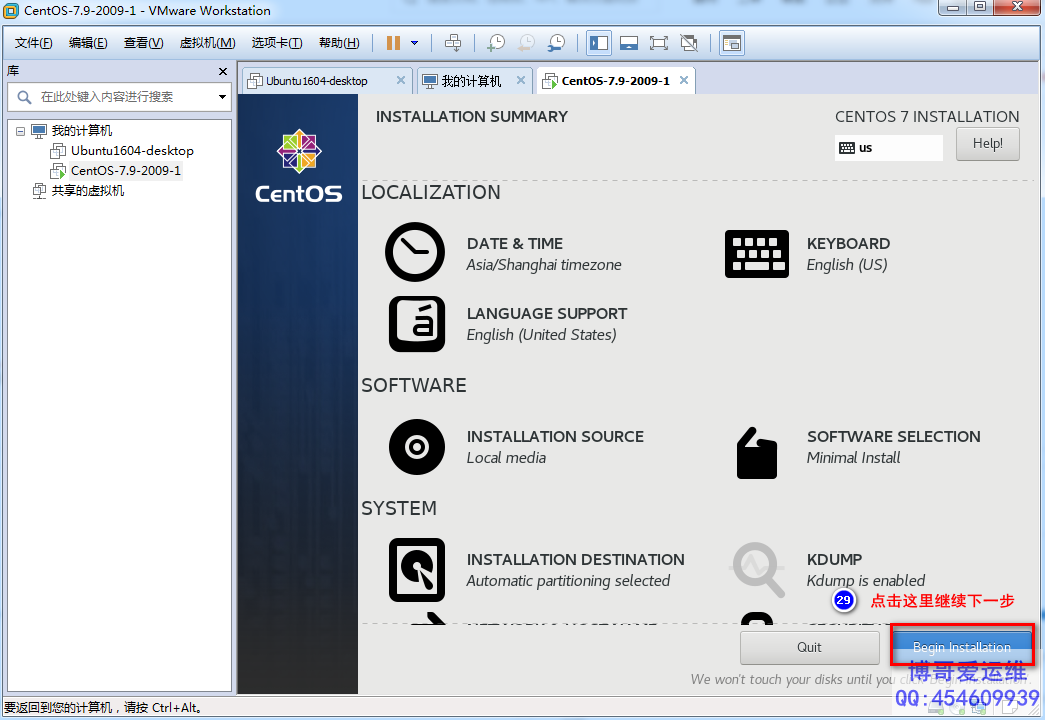The image size is (1045, 720).
Task: Open INSTALLATION SOURCE disc icon
Action: click(x=416, y=446)
